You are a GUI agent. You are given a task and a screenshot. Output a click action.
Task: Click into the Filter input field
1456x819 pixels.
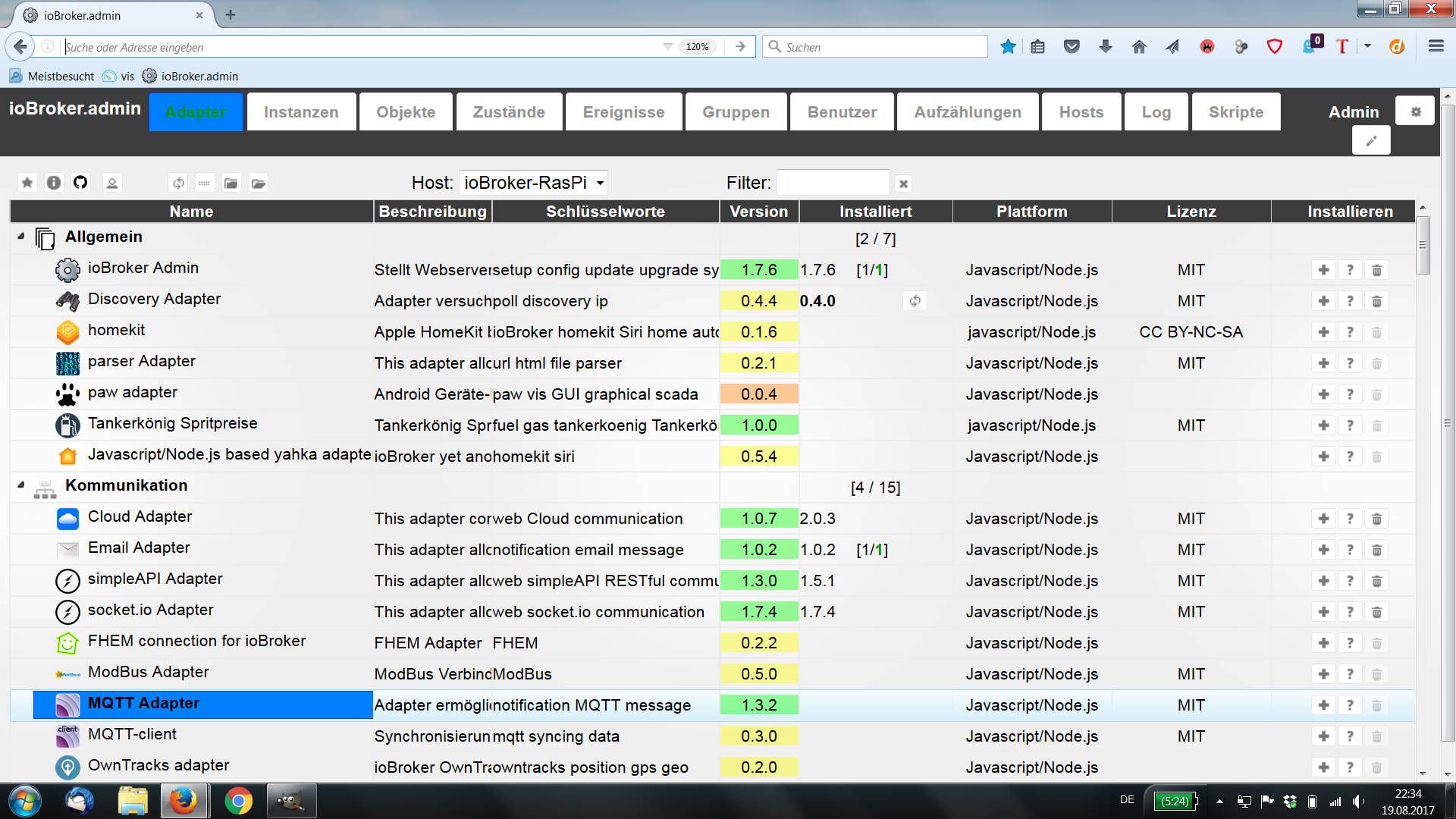833,183
